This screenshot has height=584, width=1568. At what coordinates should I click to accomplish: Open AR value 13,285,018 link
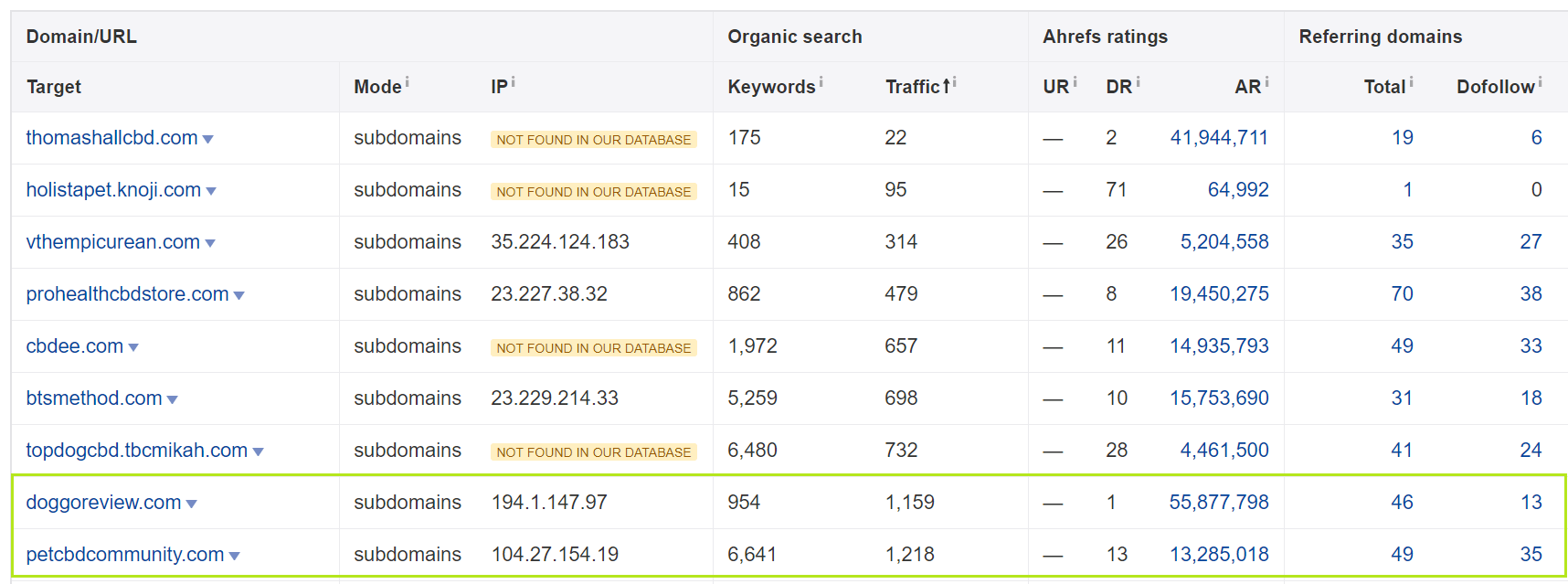click(1219, 555)
